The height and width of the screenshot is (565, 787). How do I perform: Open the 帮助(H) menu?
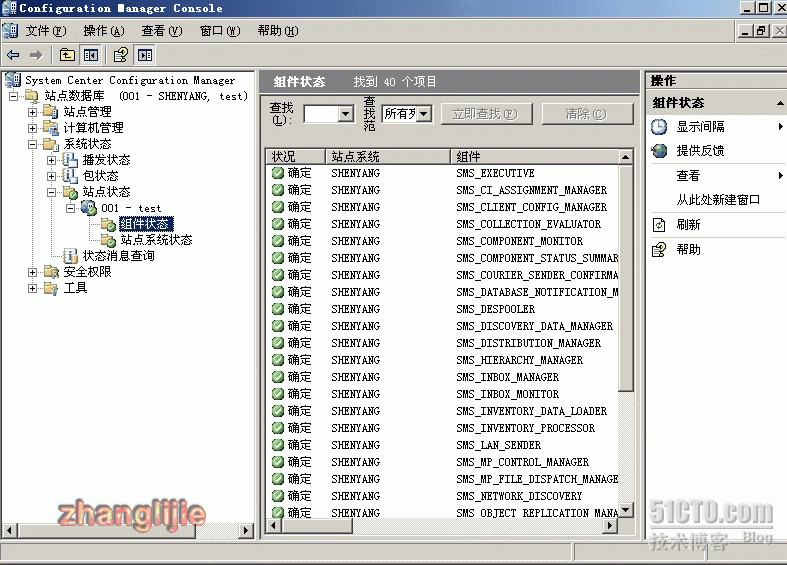click(x=278, y=31)
